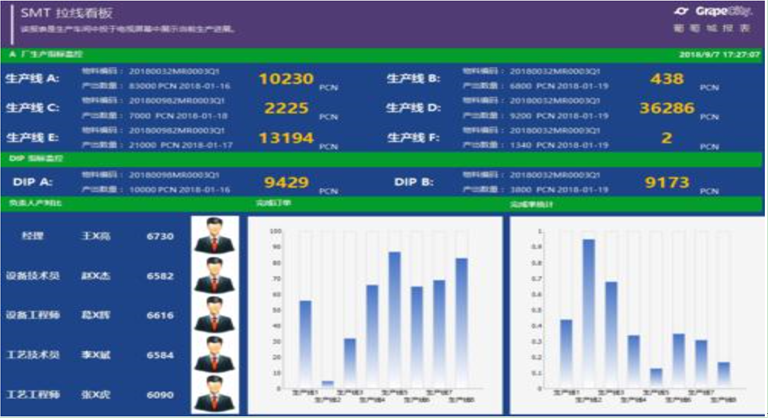Click the capacity value 6090
The image size is (768, 418).
(x=160, y=394)
